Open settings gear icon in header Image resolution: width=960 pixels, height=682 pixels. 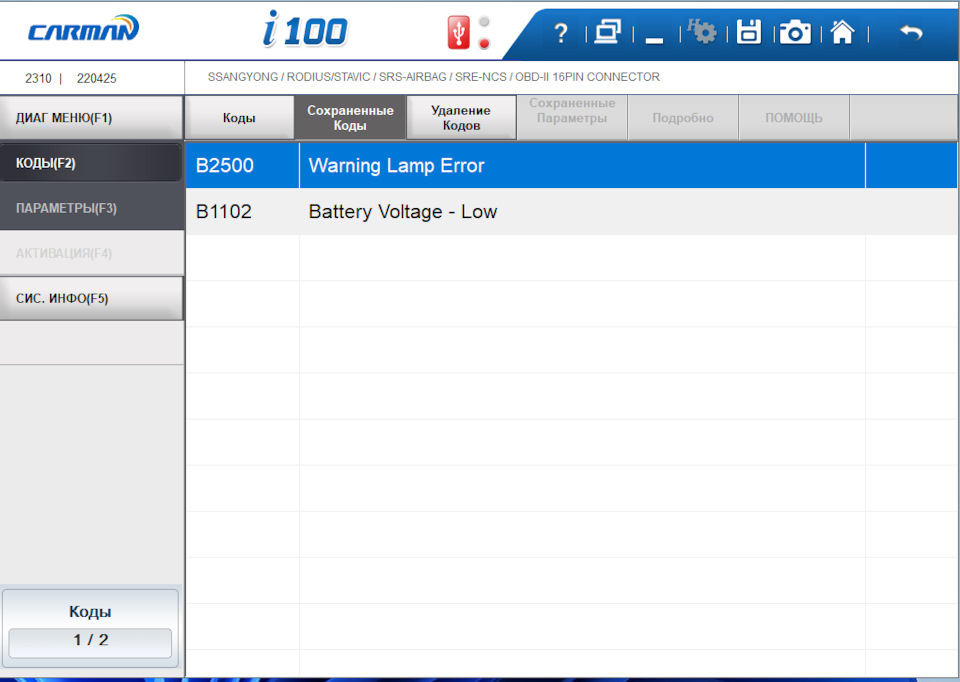point(702,31)
